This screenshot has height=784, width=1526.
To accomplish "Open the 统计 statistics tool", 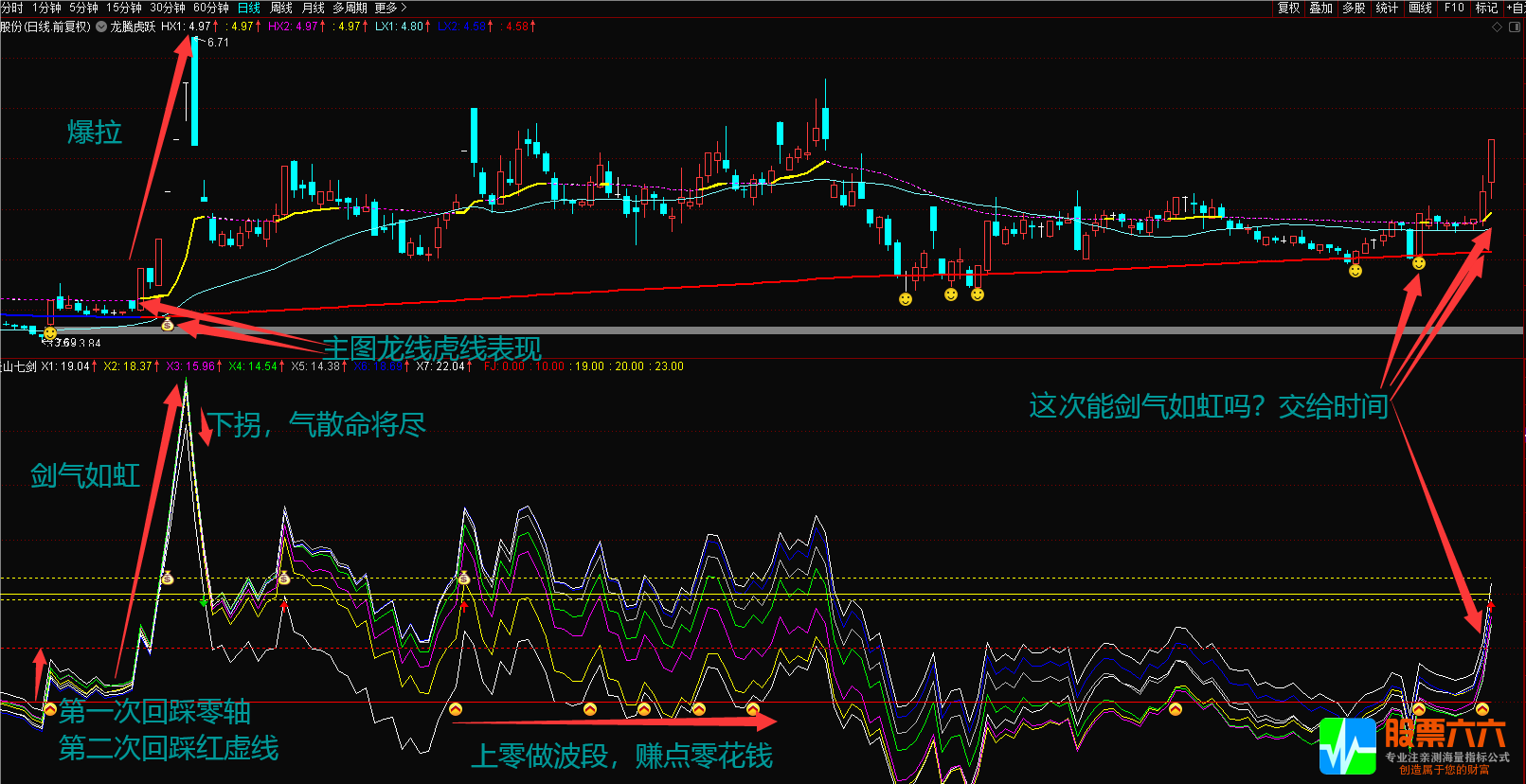I will tap(1387, 8).
